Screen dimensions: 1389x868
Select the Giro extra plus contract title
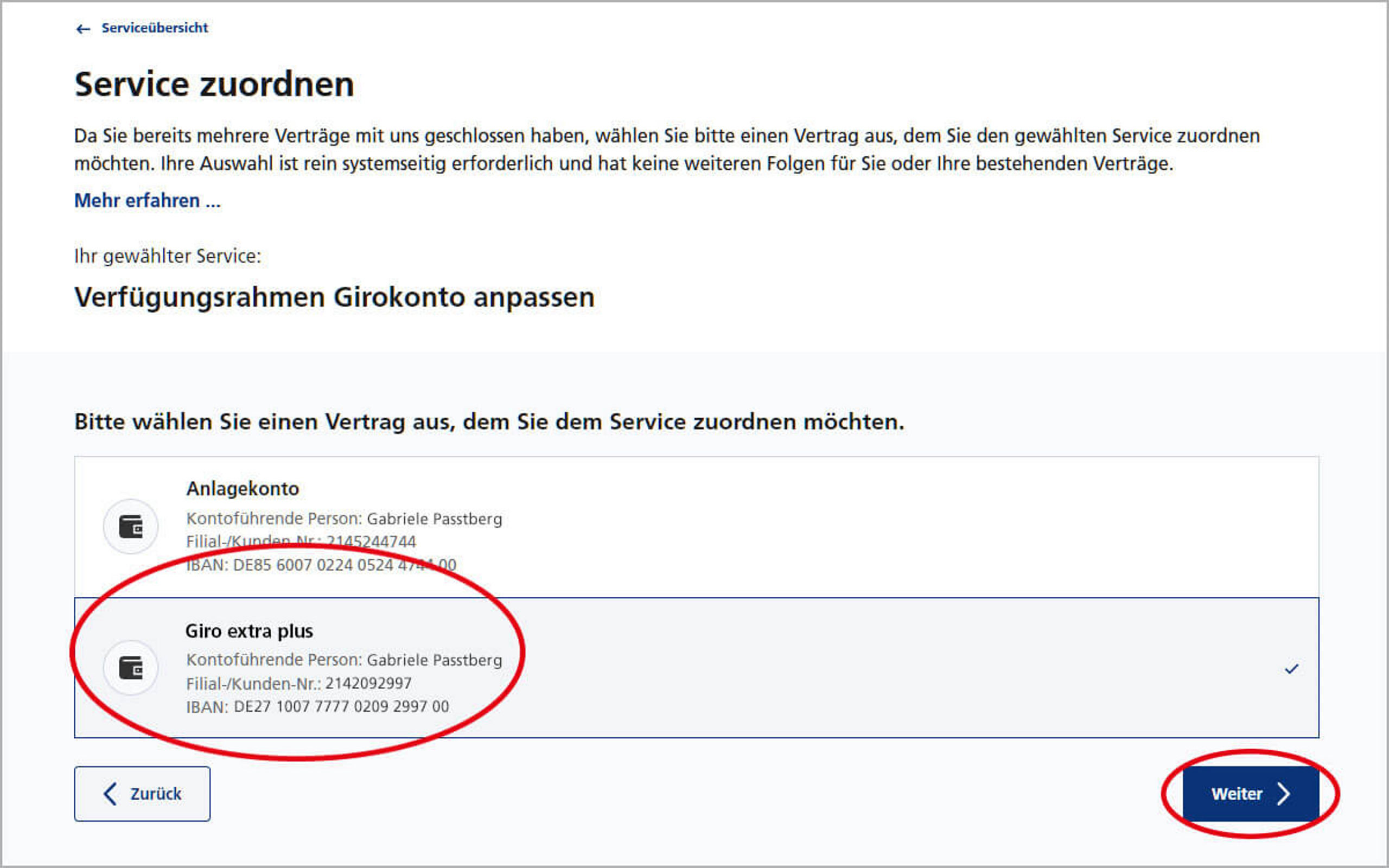(x=249, y=631)
